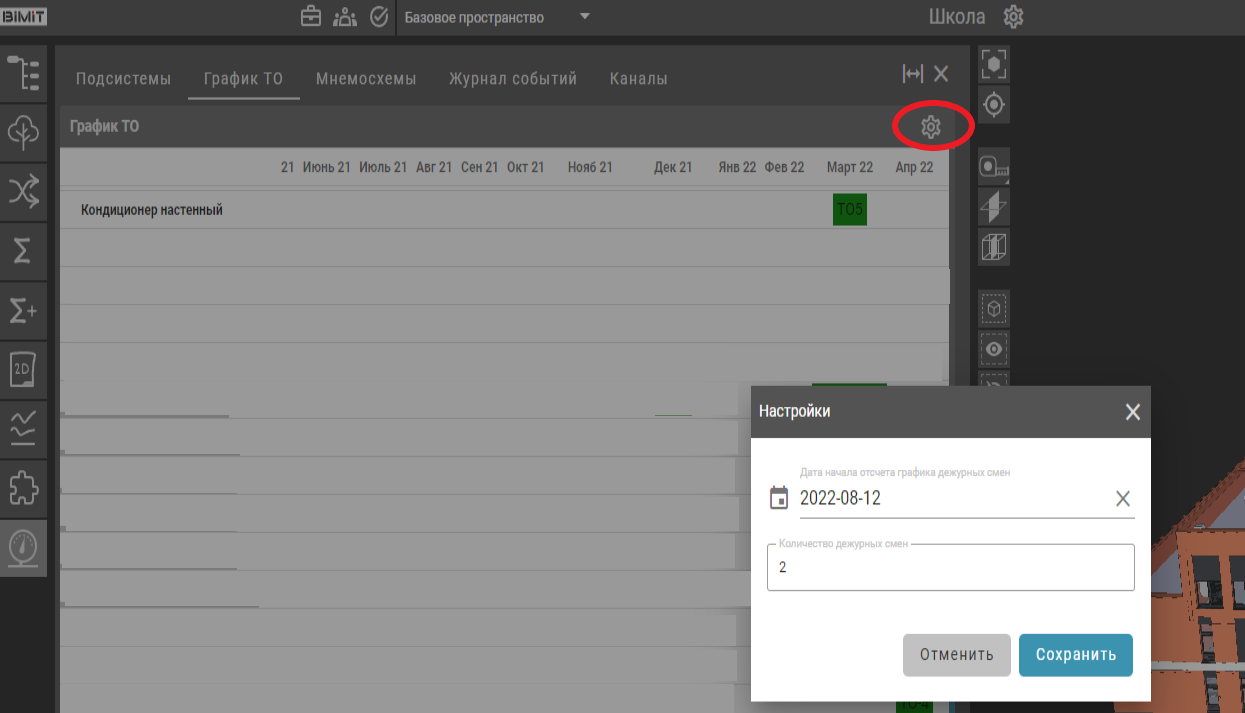Open График ТО settings gear
The height and width of the screenshot is (713, 1245).
(930, 127)
